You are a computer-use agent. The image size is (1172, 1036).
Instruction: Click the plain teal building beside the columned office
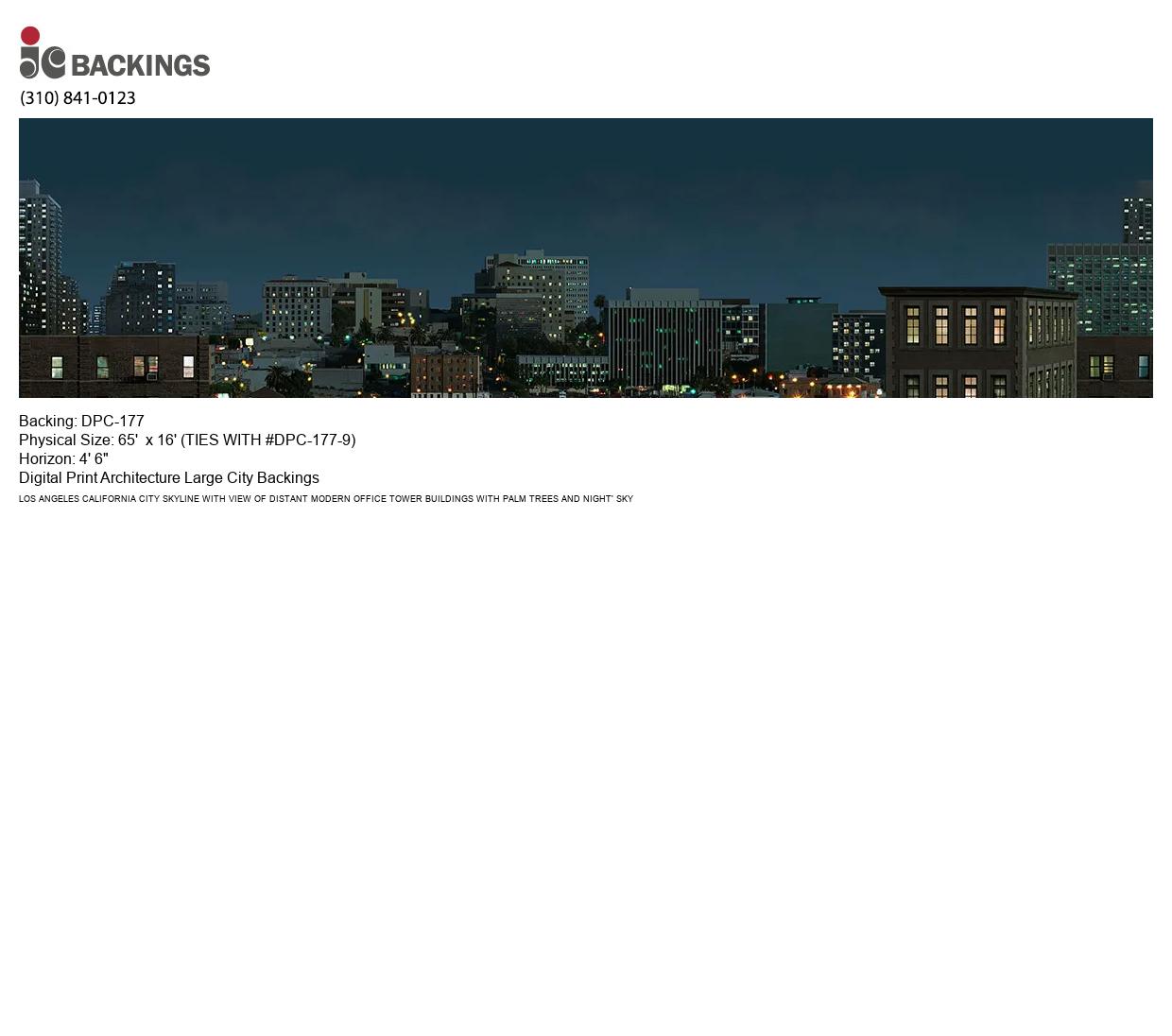click(797, 337)
